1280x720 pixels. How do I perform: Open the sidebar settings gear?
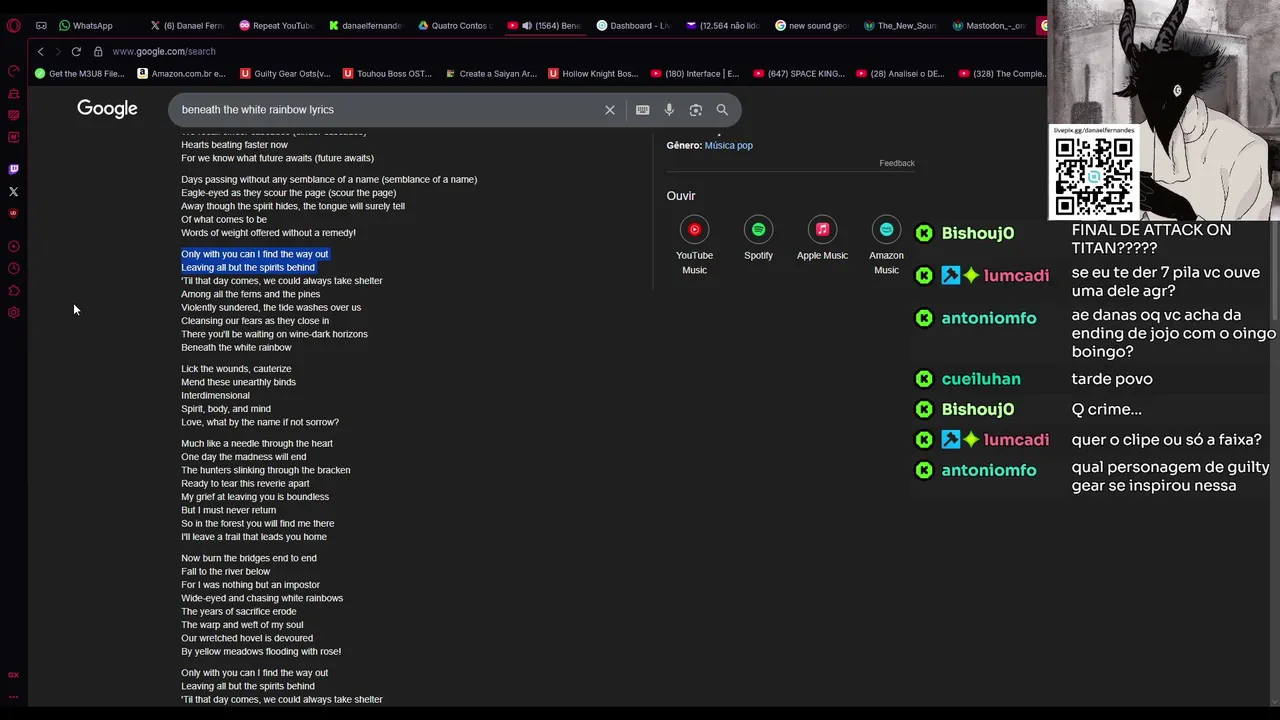(x=13, y=313)
